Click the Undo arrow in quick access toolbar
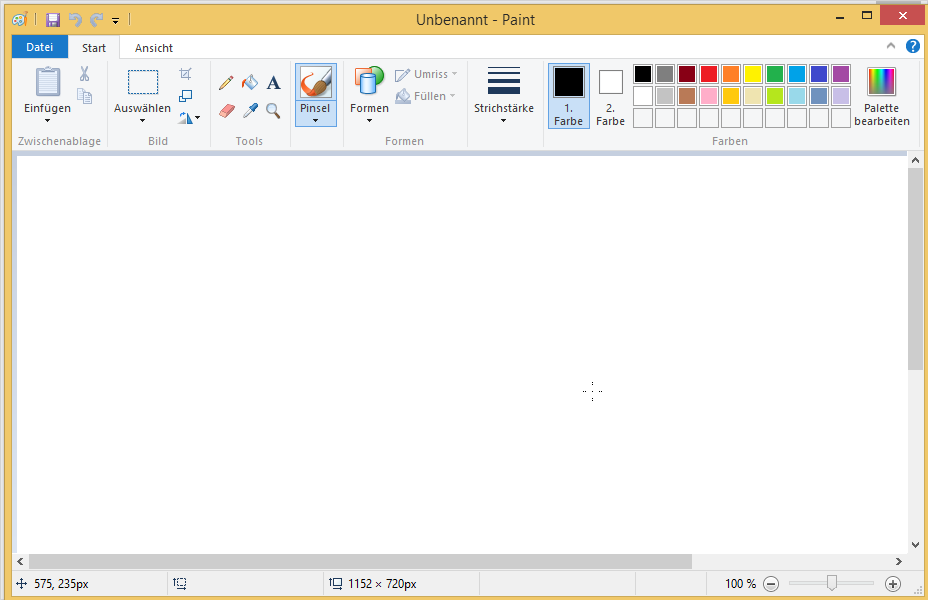The height and width of the screenshot is (600, 928). 75,20
